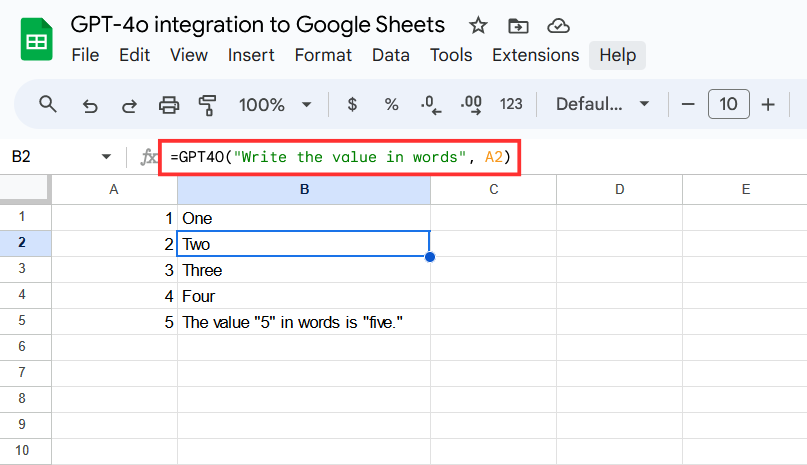The height and width of the screenshot is (465, 807).
Task: Activate the paint format tool
Action: tap(207, 105)
